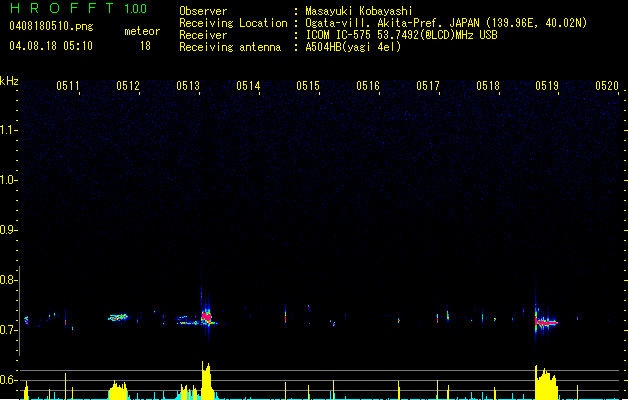629x400 pixels.
Task: Click the 0.6 kHz axis label
Action: tap(7, 380)
